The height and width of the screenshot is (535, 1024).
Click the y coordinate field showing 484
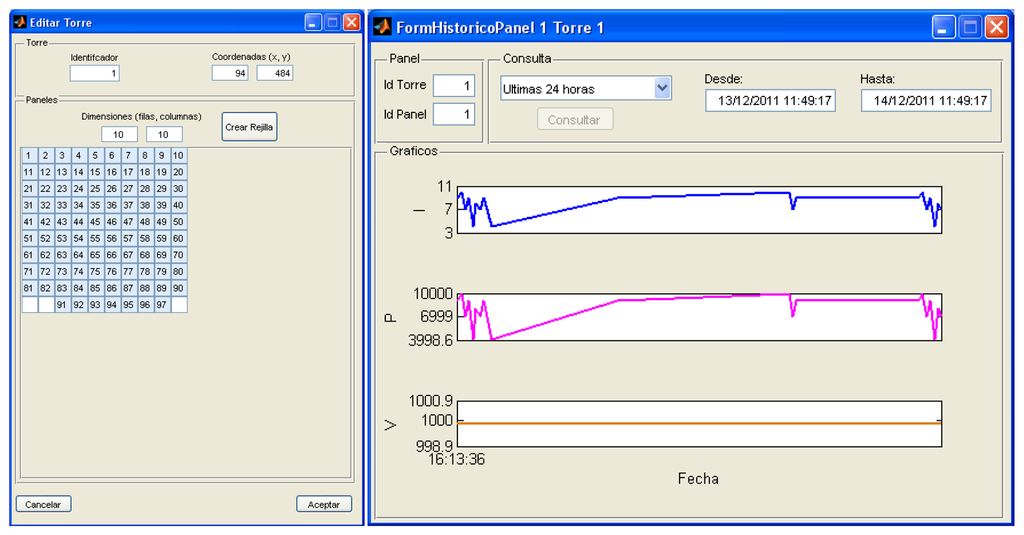coord(275,73)
